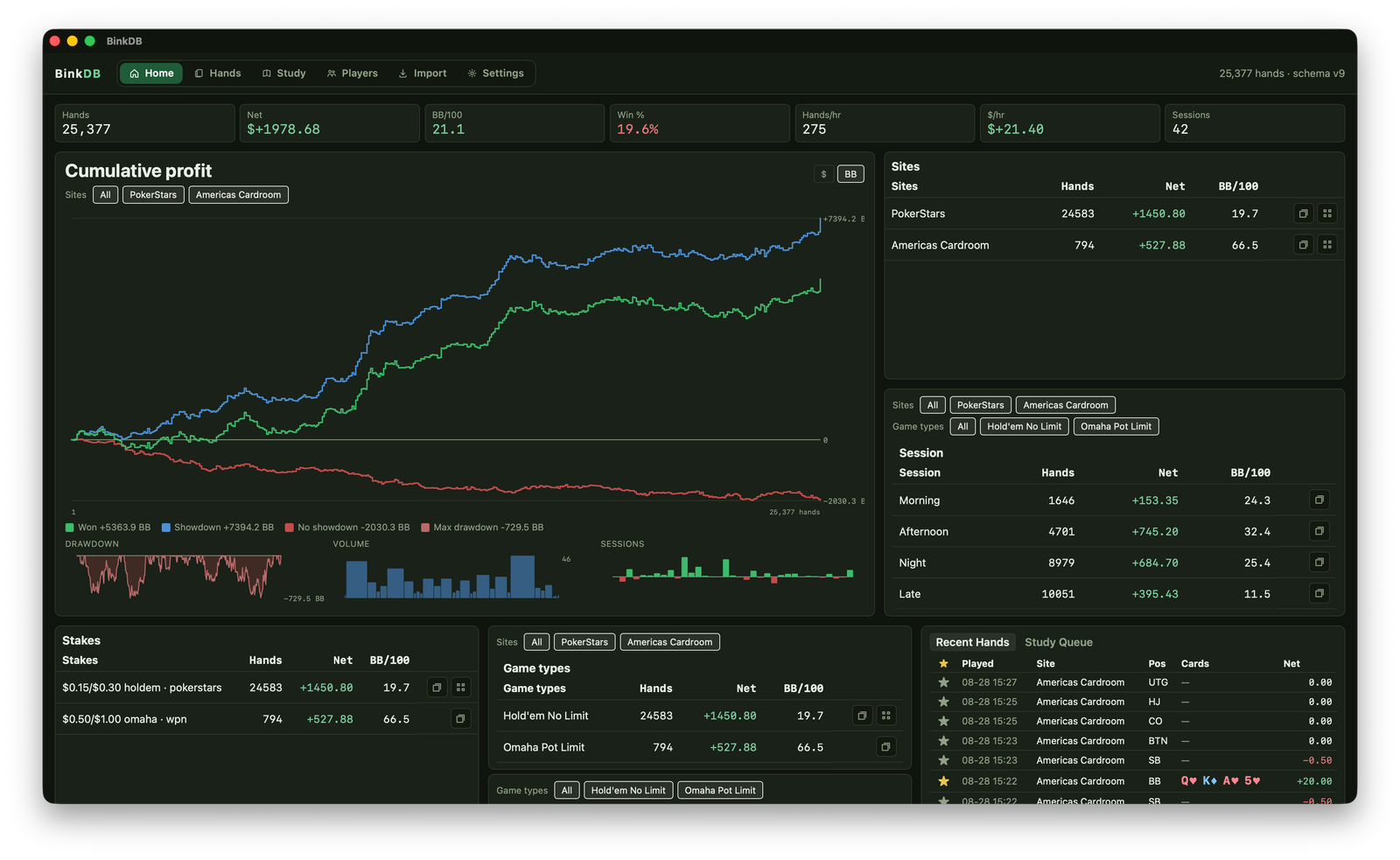Filter Session panel by Americas Cardroom site
The height and width of the screenshot is (860, 1400).
(1066, 405)
